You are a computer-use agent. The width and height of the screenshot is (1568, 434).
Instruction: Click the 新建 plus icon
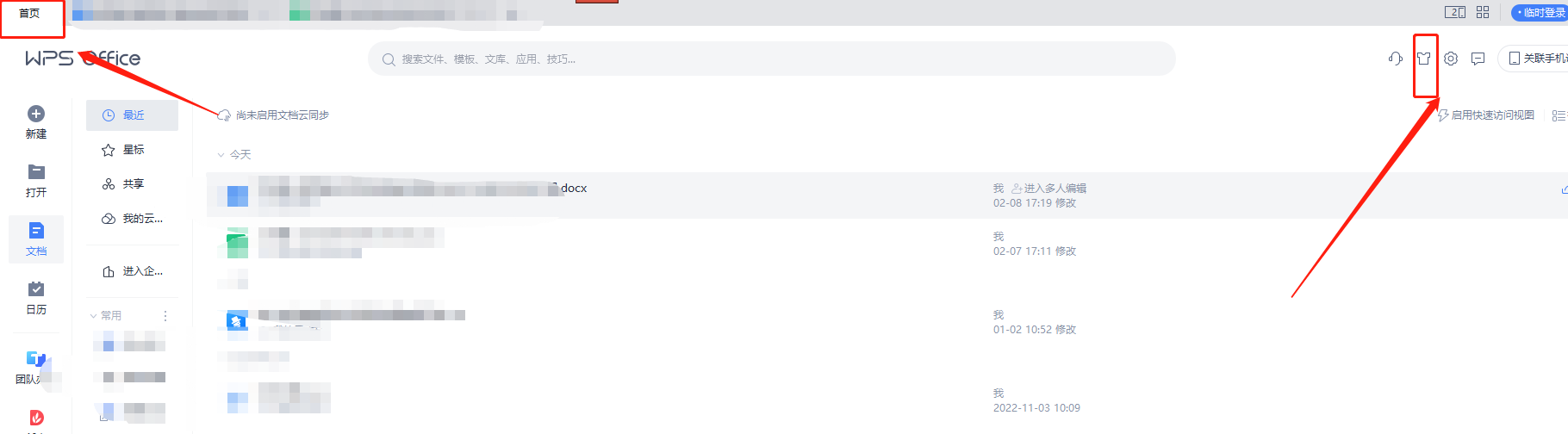(x=36, y=114)
